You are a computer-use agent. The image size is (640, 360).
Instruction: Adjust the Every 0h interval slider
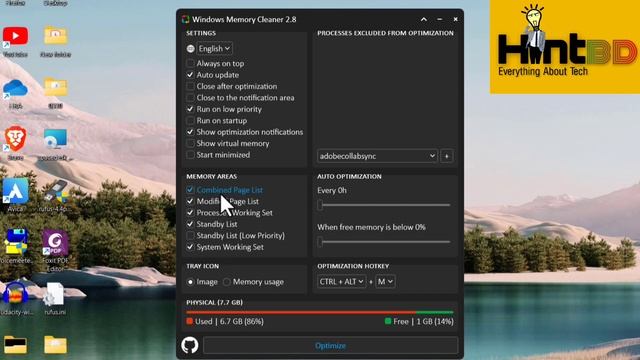[x=384, y=205]
